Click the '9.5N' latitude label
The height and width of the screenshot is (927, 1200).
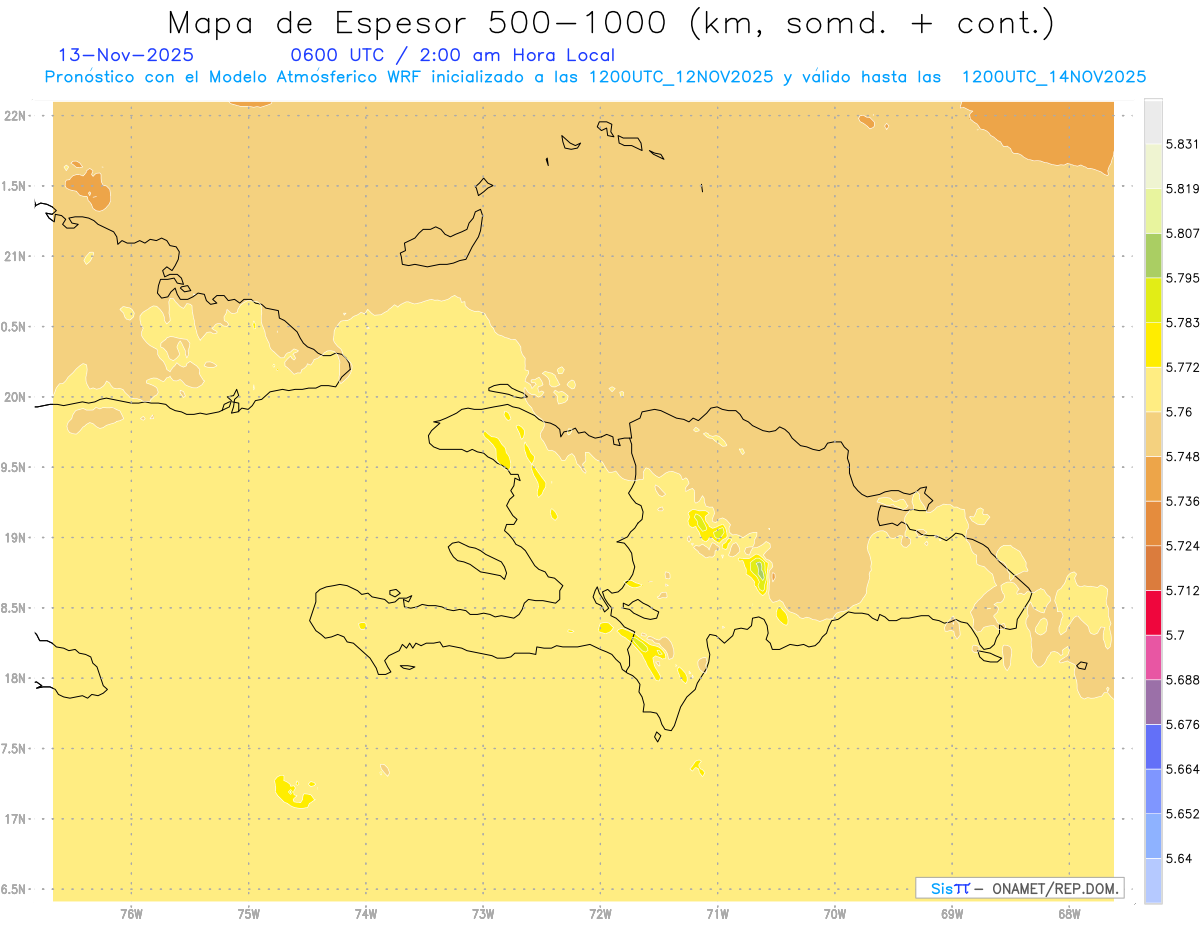(12, 467)
